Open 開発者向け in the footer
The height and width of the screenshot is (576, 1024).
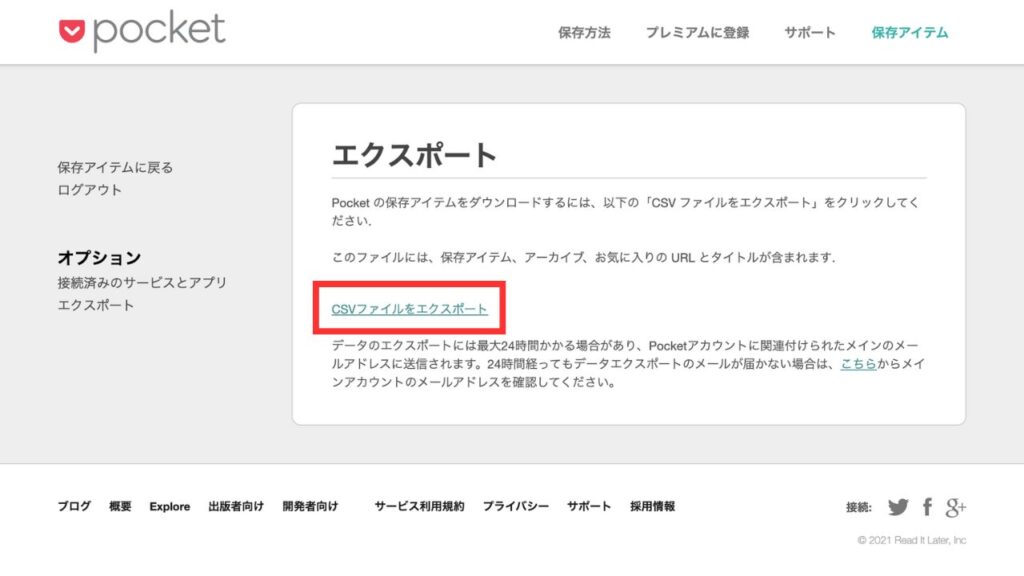(x=310, y=506)
